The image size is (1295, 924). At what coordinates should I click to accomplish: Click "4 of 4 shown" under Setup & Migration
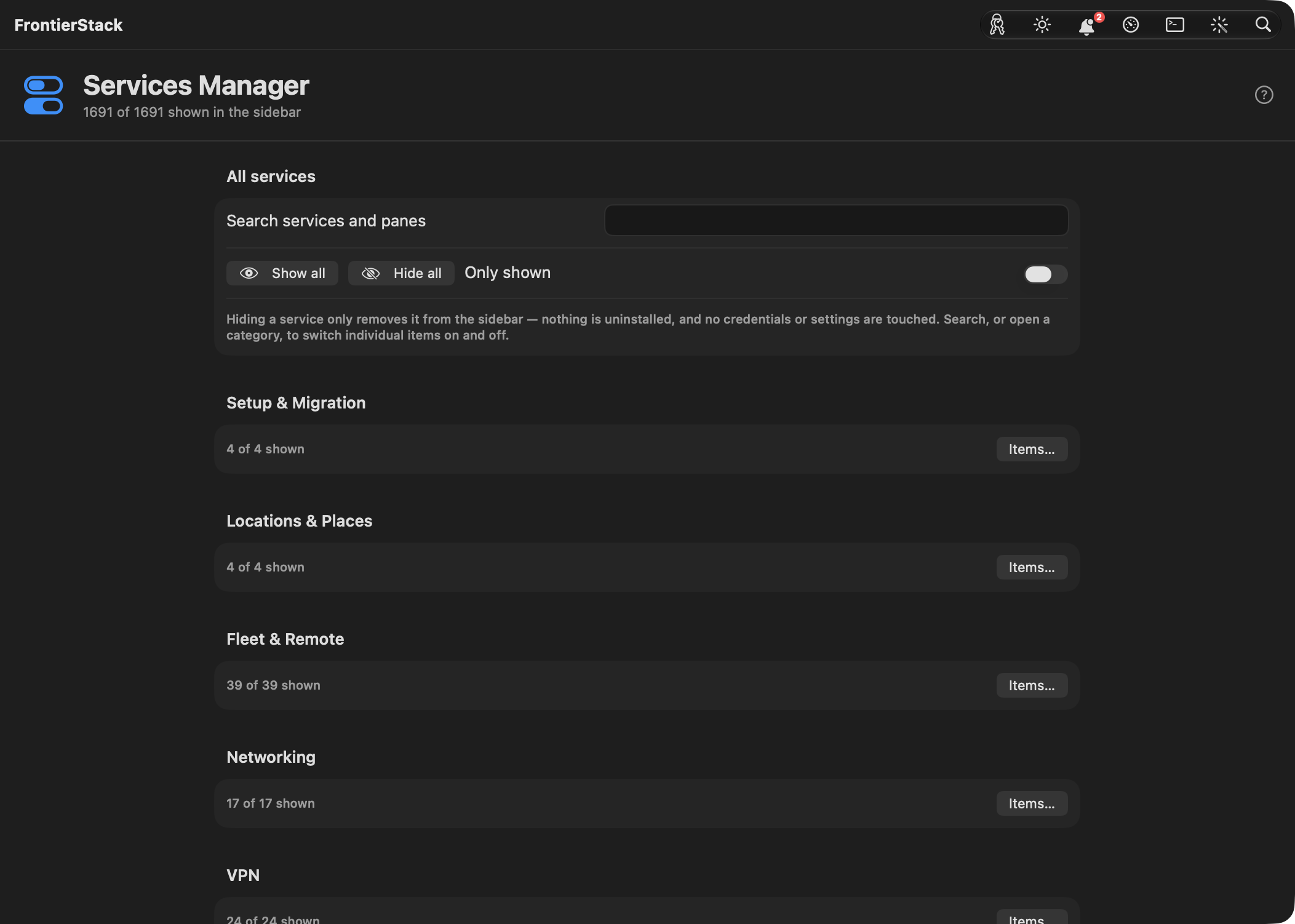click(x=265, y=449)
